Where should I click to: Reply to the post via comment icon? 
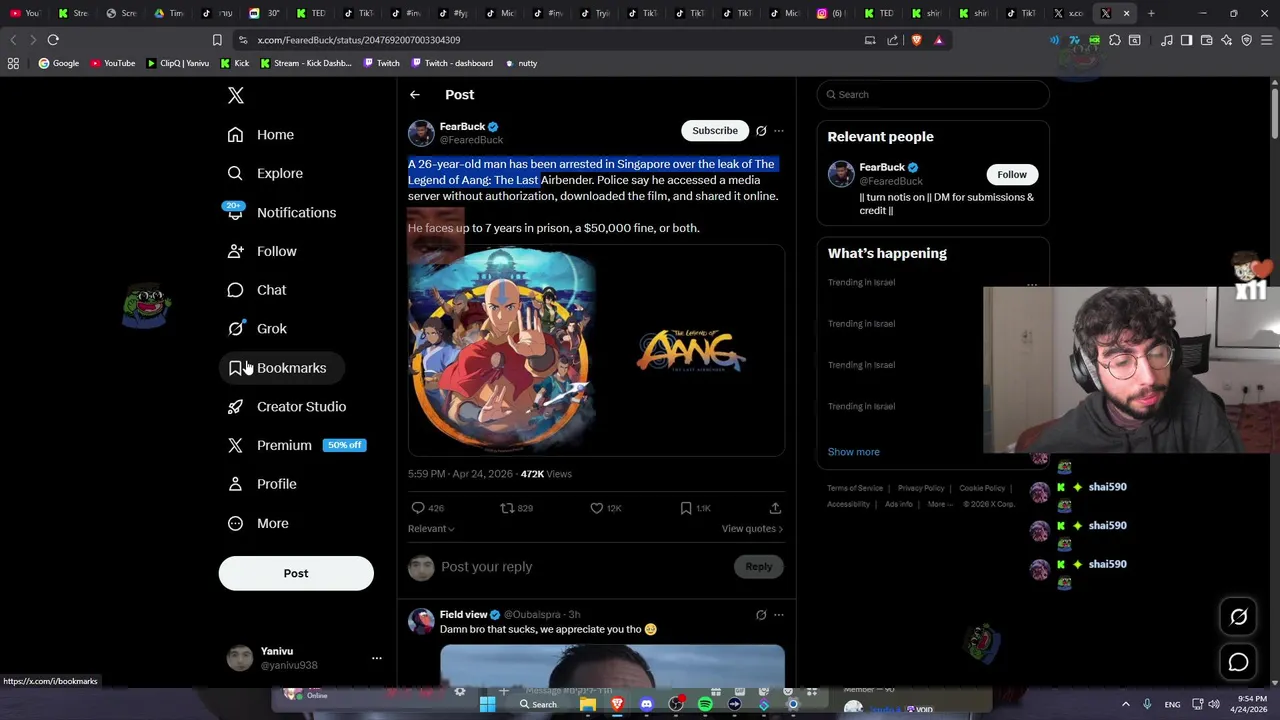[x=419, y=508]
